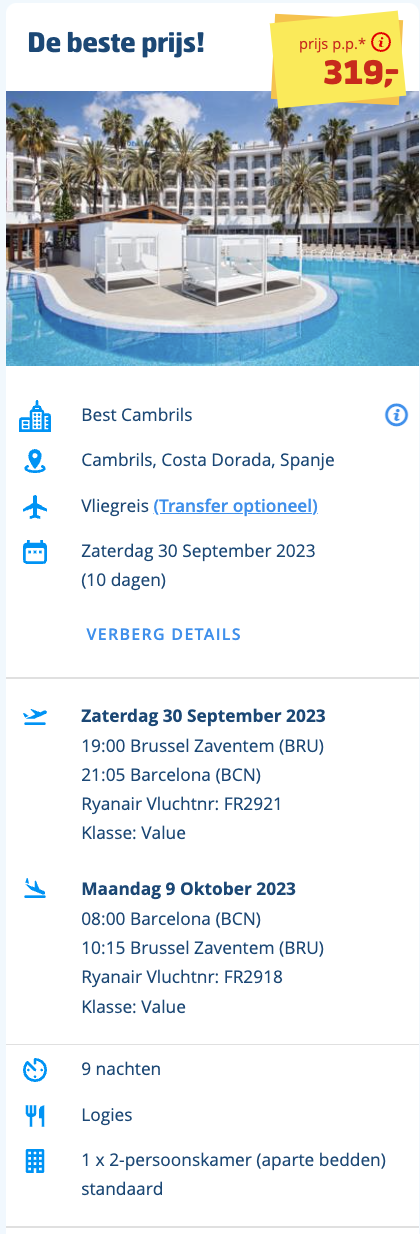Click the info icon beside Best Cambrils

tap(396, 415)
